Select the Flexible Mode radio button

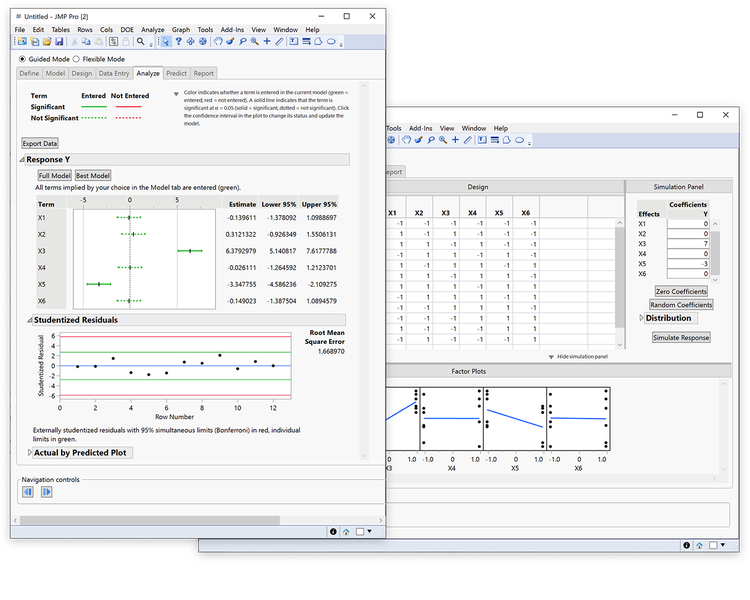click(x=76, y=59)
